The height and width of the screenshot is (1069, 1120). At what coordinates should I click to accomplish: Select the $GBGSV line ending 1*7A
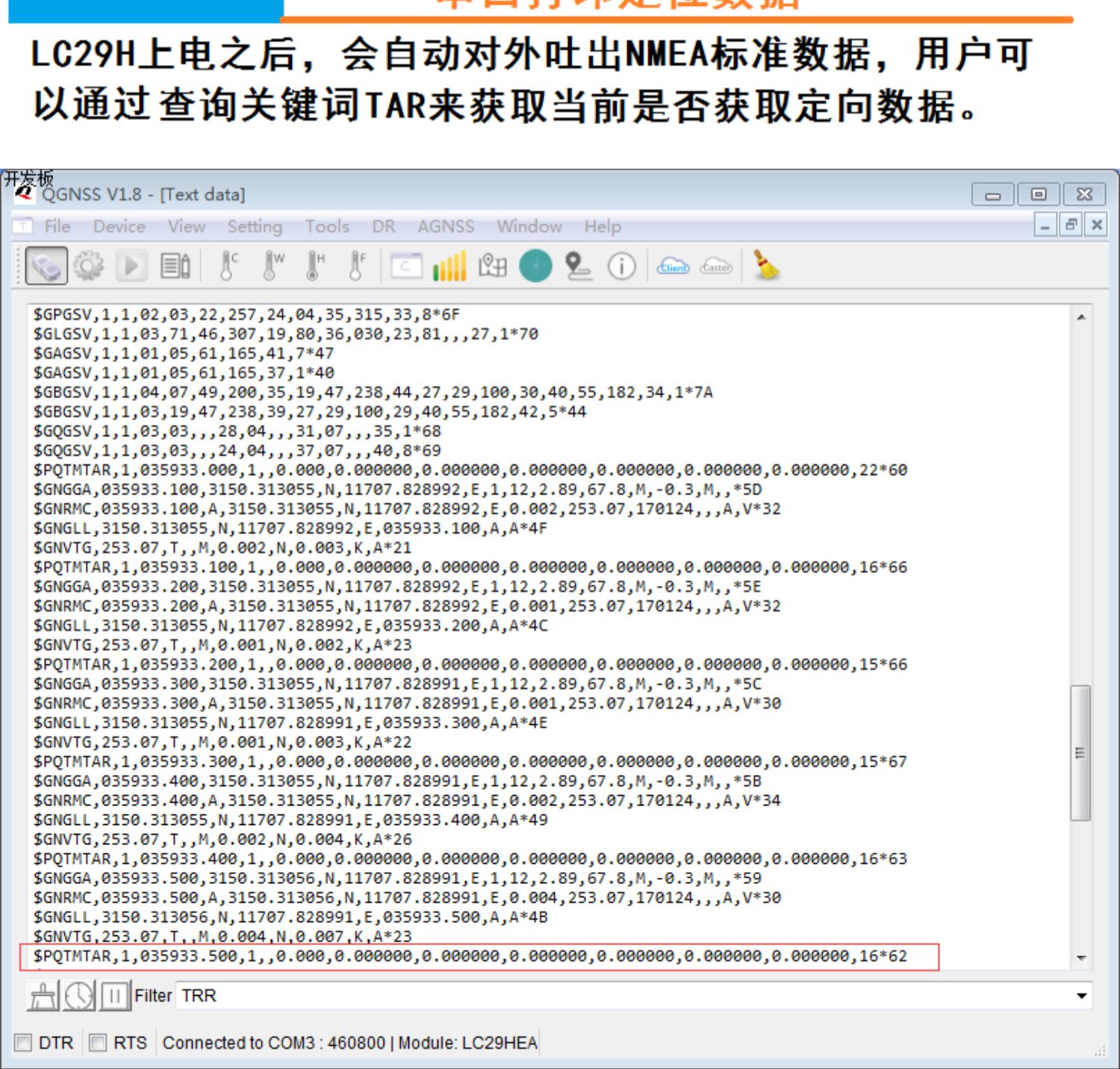pos(373,392)
